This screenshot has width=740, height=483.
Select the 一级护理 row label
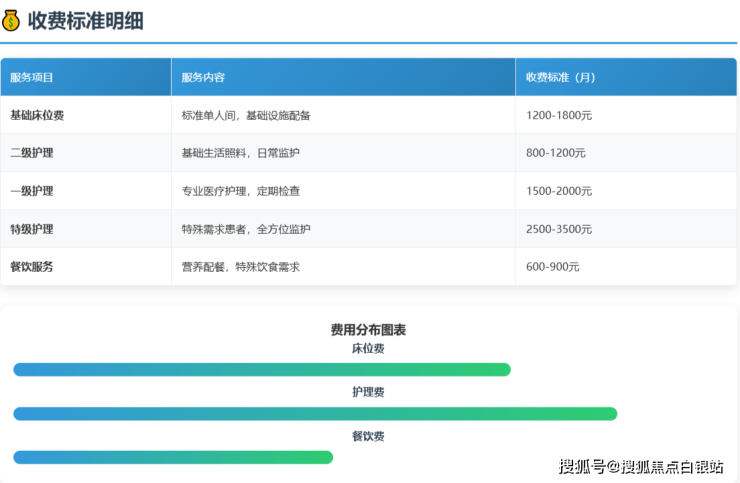click(32, 191)
